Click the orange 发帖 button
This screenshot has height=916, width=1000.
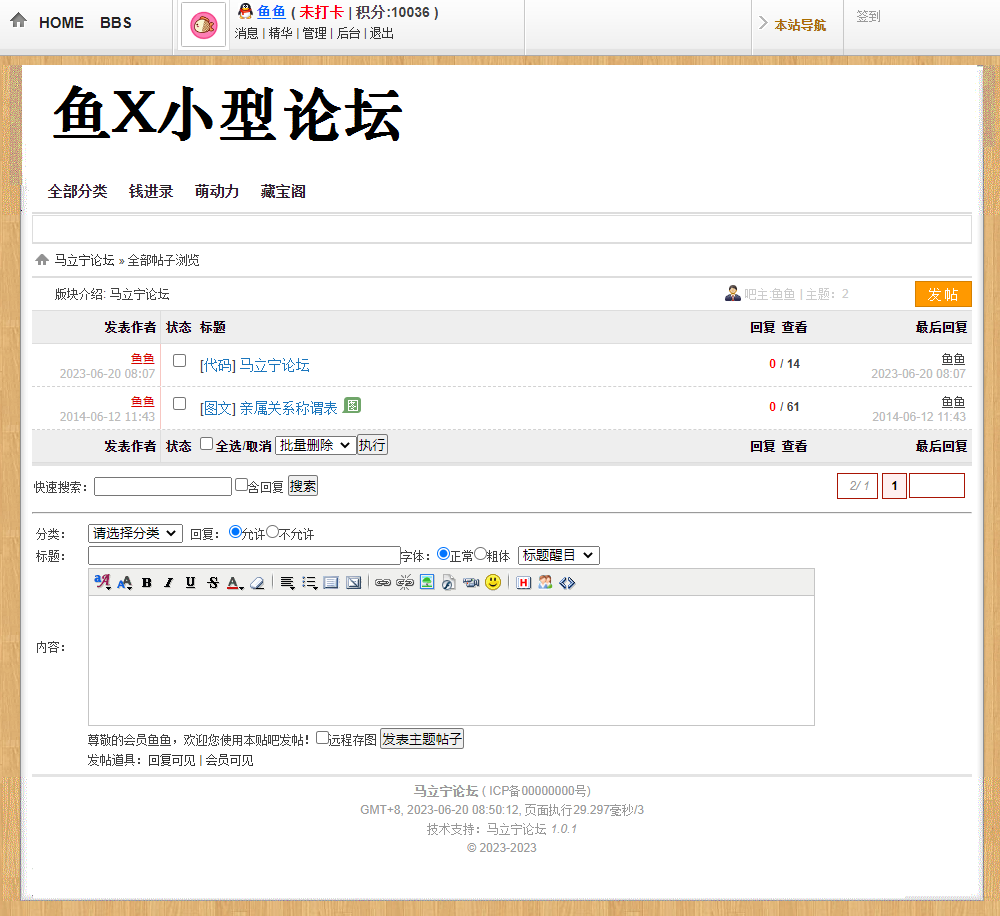(x=943, y=294)
